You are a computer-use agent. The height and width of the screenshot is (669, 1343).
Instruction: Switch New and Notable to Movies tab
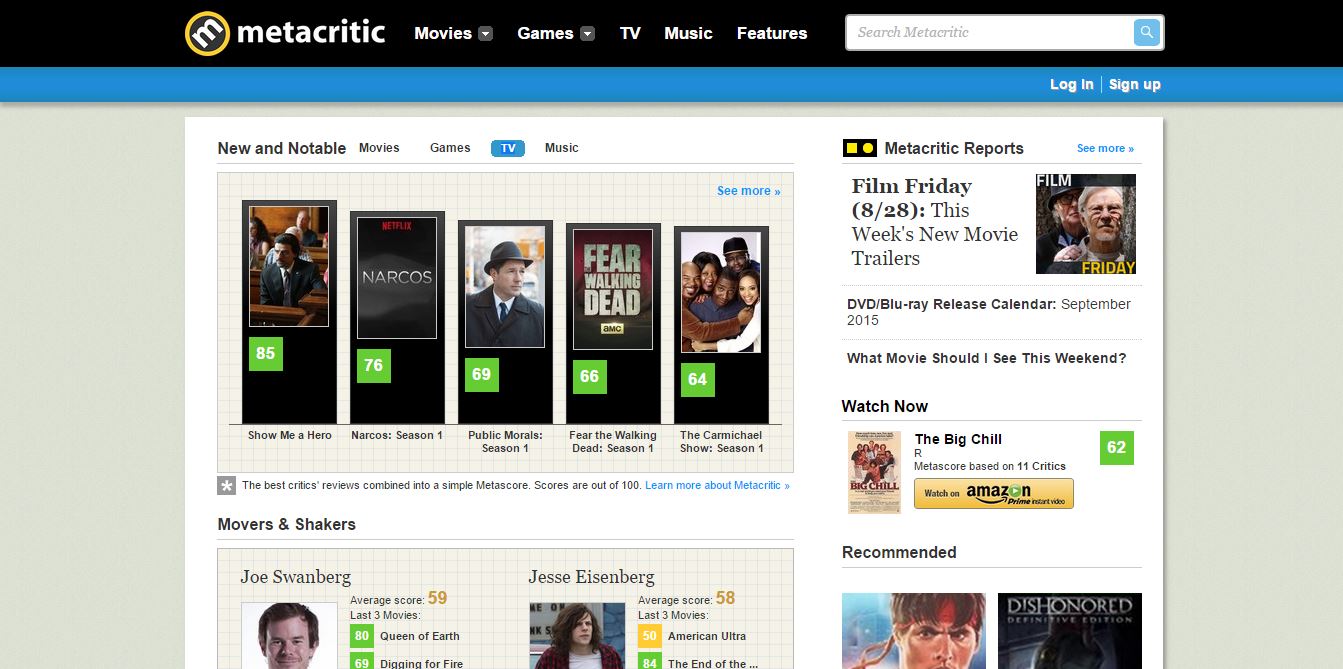click(x=379, y=148)
